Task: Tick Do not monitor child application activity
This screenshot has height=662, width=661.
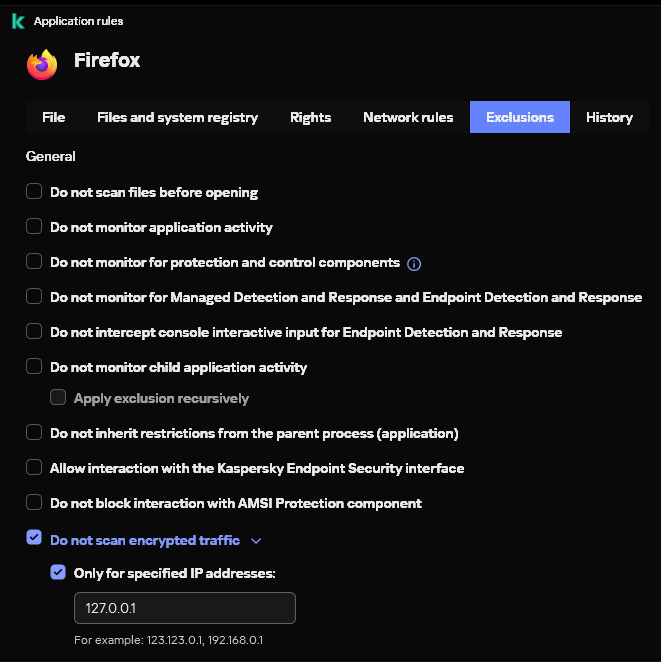Action: click(x=34, y=367)
